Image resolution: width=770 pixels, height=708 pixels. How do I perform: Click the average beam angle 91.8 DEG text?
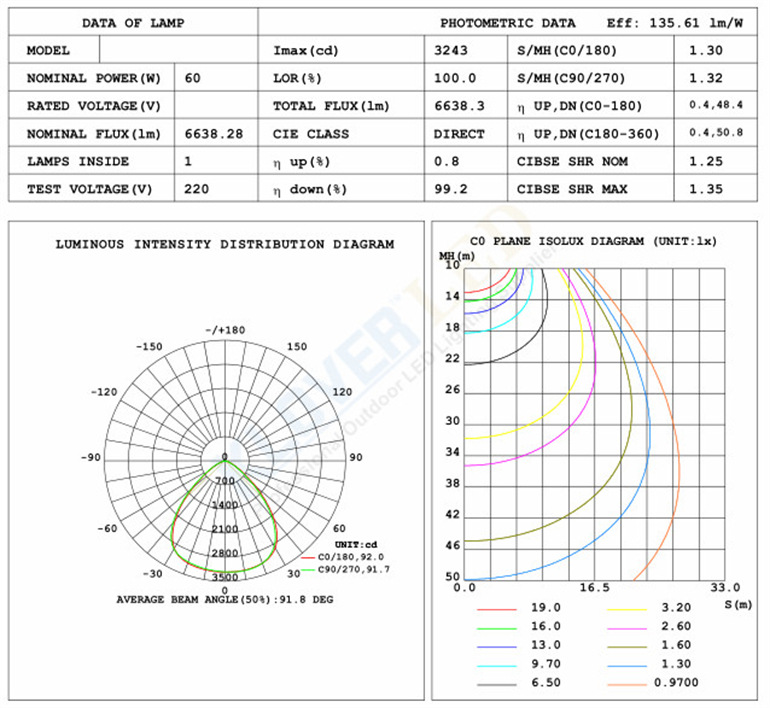tap(306, 599)
